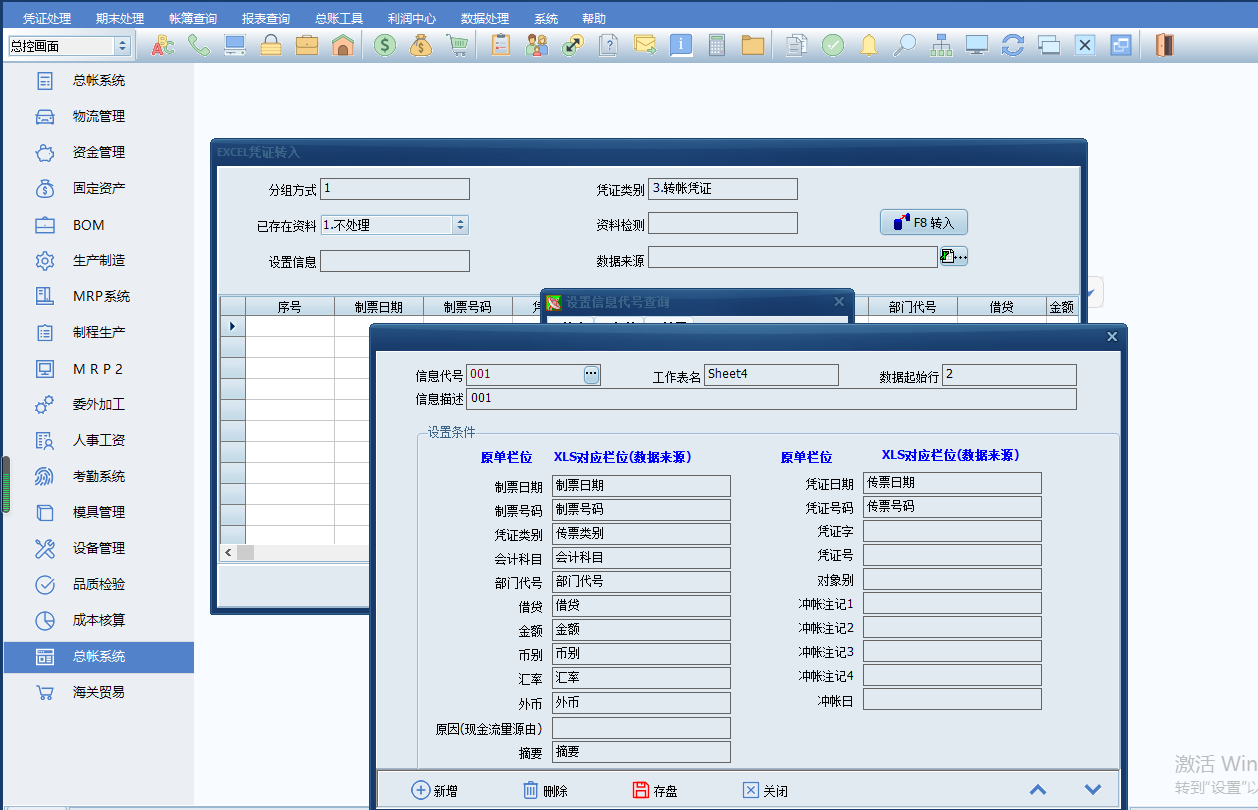Click the exit door icon
The height and width of the screenshot is (810, 1258).
point(1163,45)
